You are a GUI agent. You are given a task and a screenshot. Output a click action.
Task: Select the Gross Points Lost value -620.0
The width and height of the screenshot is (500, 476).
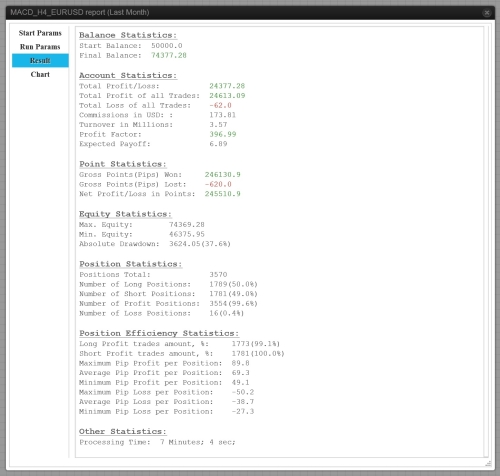coord(218,184)
